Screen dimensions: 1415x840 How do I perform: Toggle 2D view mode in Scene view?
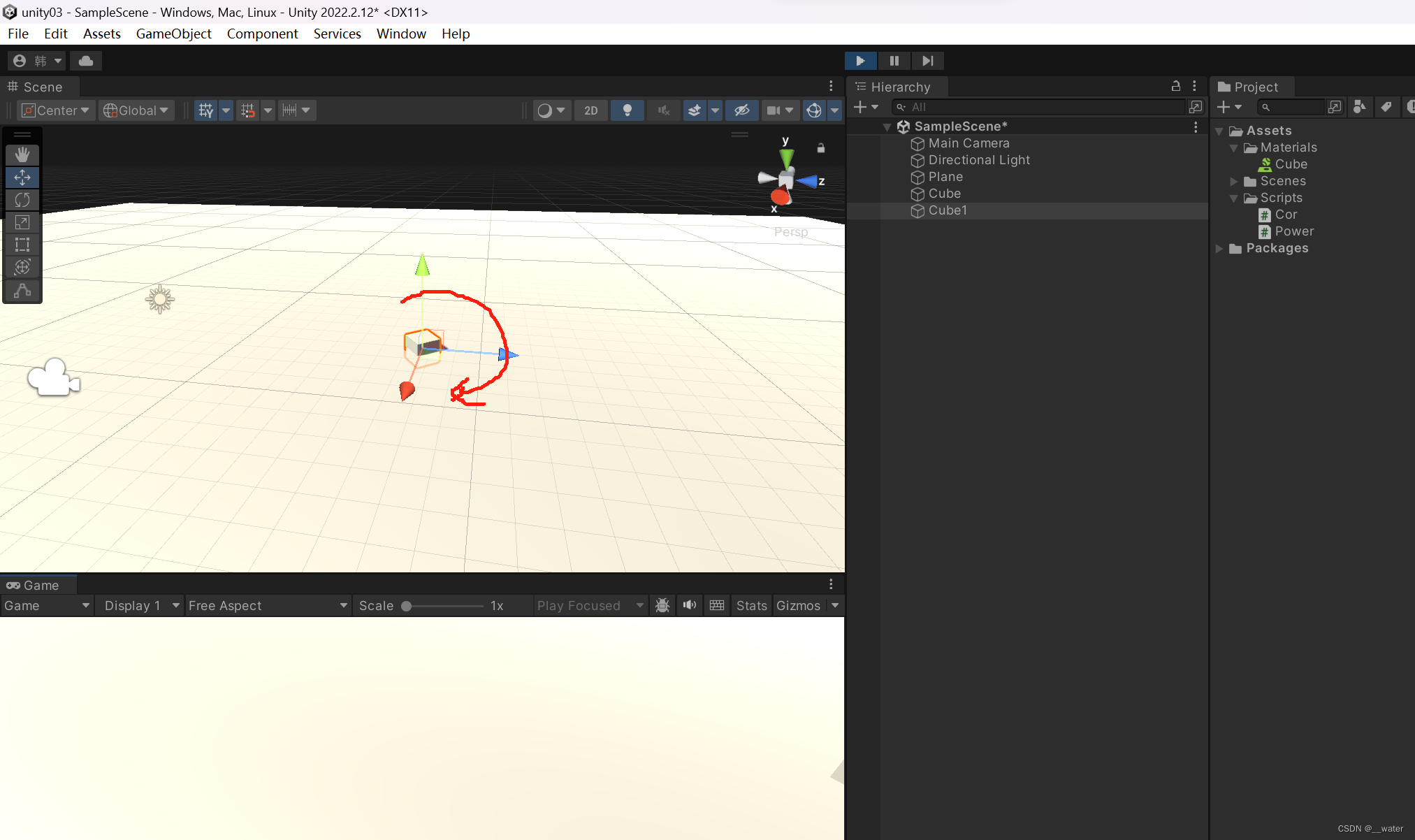pos(590,110)
